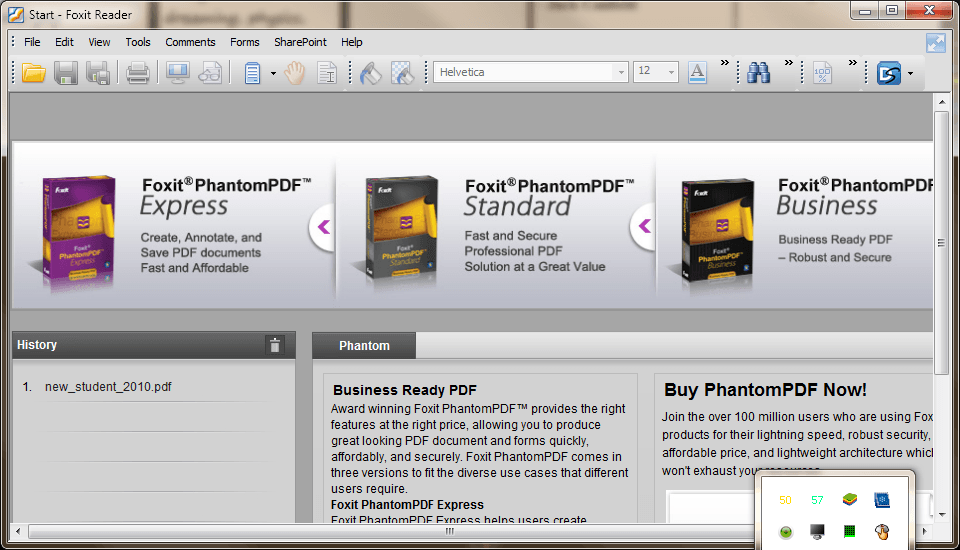Expand hidden items after the zoom icon
This screenshot has height=550, width=960.
(853, 62)
